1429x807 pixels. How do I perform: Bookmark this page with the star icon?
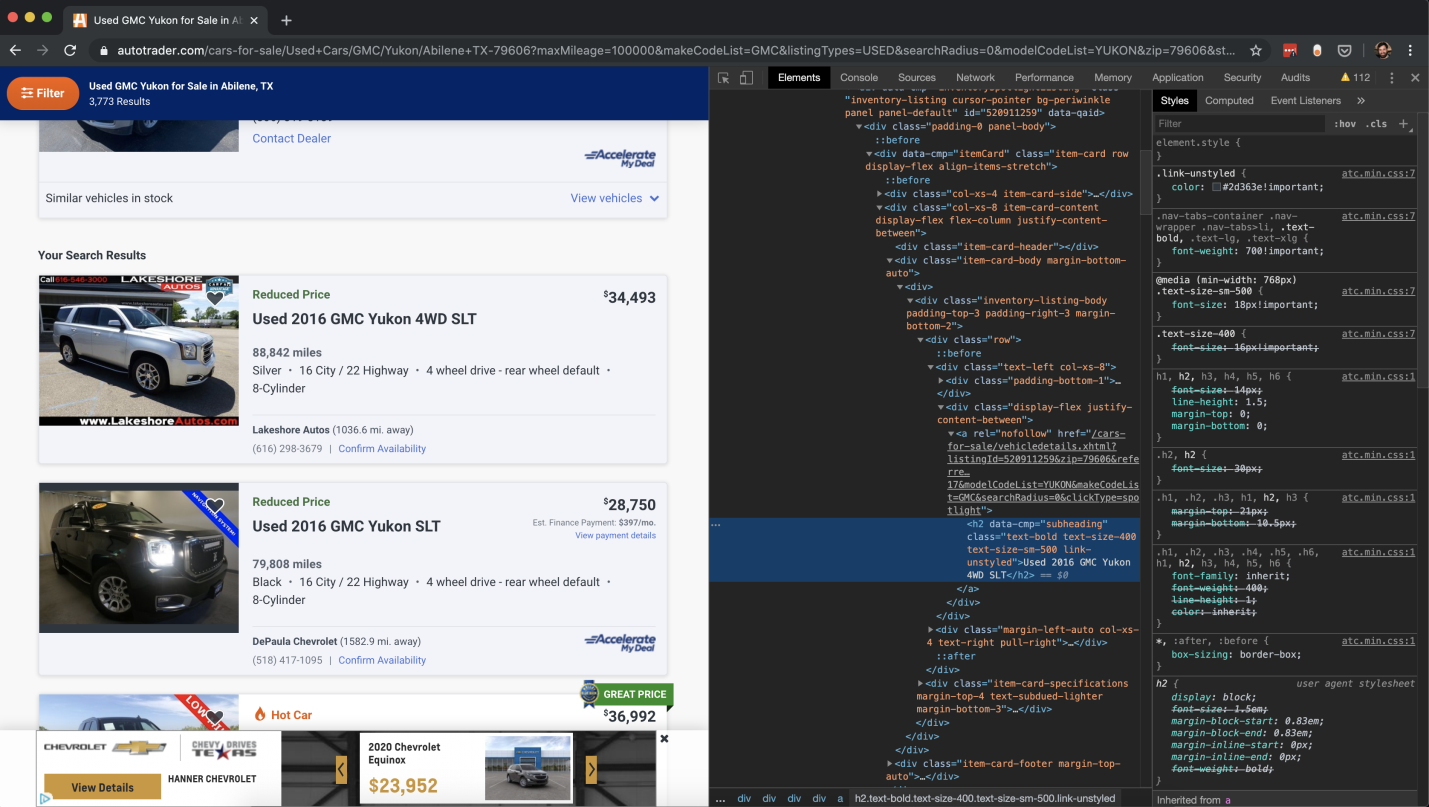1256,50
